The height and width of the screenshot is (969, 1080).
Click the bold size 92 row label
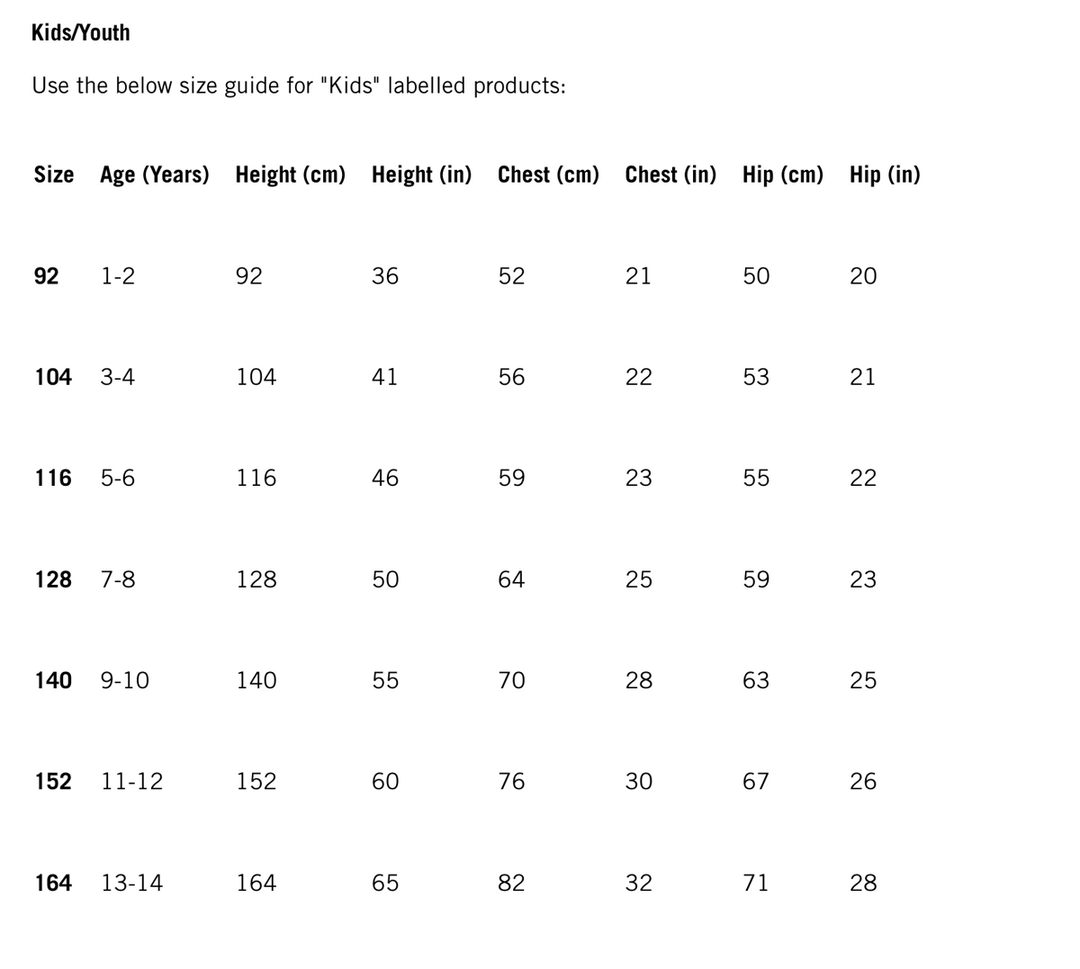(47, 276)
